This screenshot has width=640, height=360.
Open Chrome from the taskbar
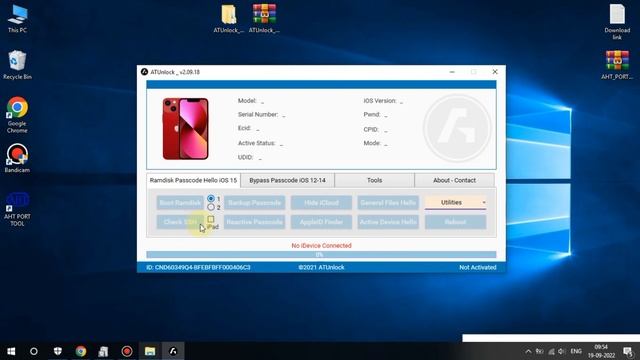(x=81, y=351)
